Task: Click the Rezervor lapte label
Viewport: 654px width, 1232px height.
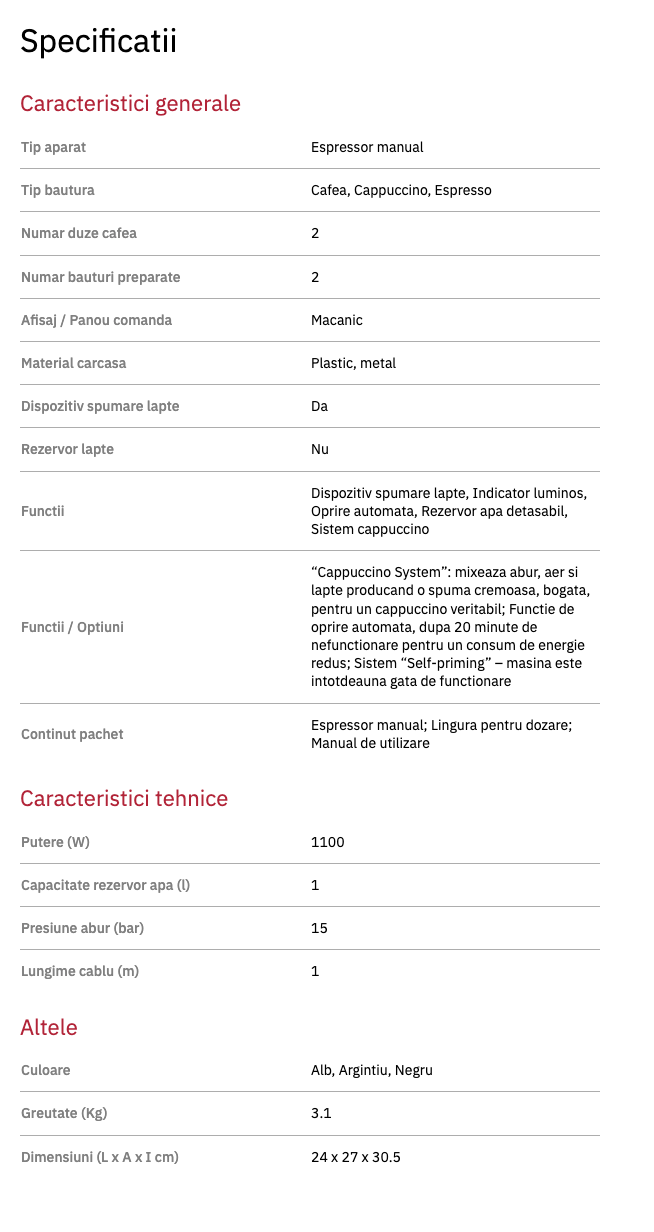Action: point(67,449)
